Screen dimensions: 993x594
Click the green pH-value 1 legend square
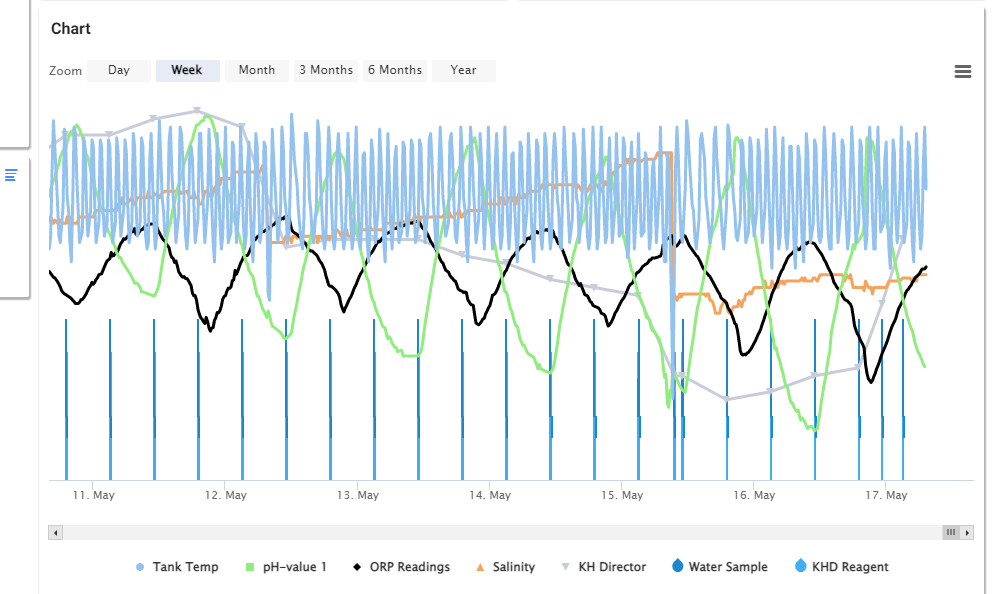tap(250, 567)
